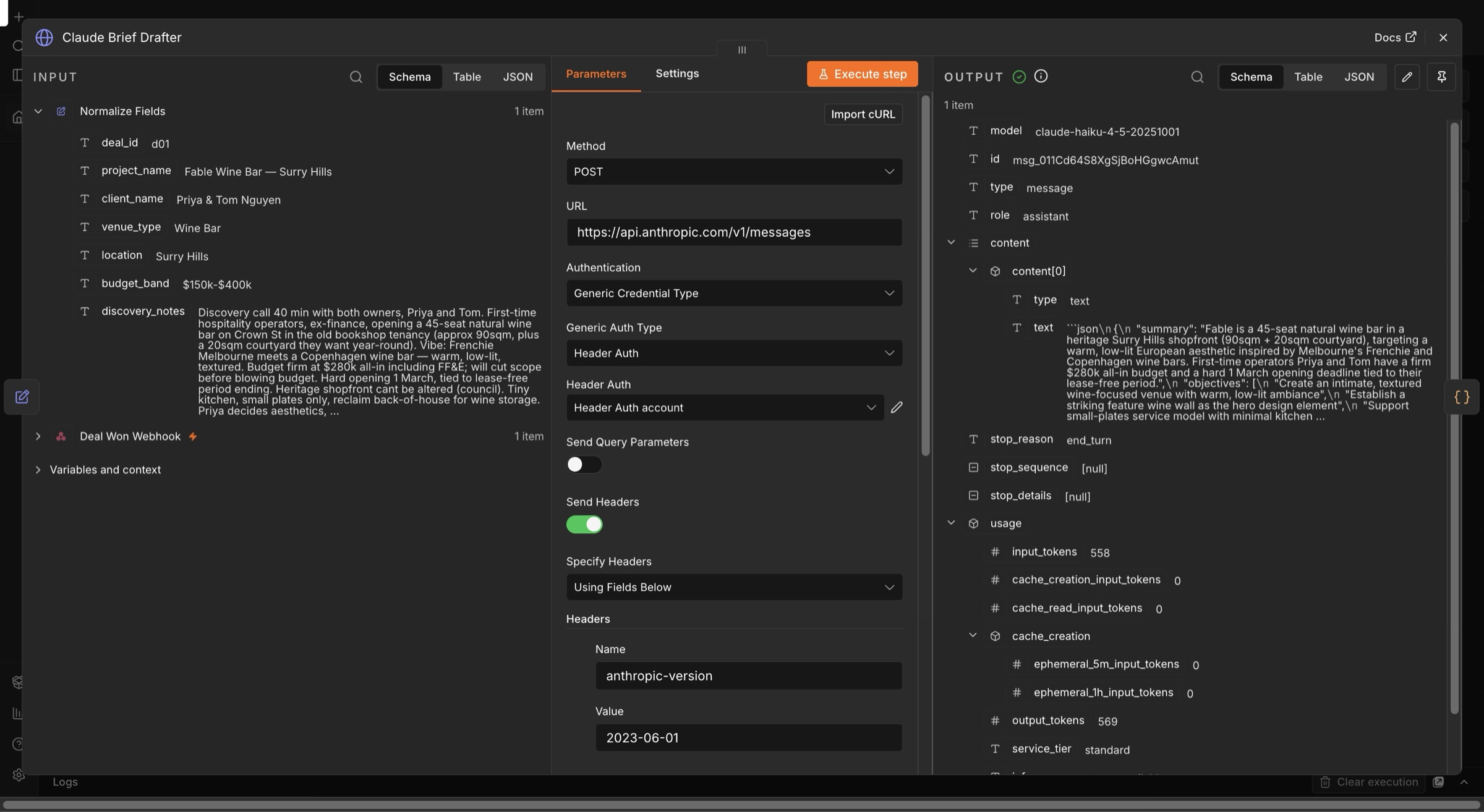Open the Specify Headers dropdown
The height and width of the screenshot is (812, 1484).
[x=734, y=587]
